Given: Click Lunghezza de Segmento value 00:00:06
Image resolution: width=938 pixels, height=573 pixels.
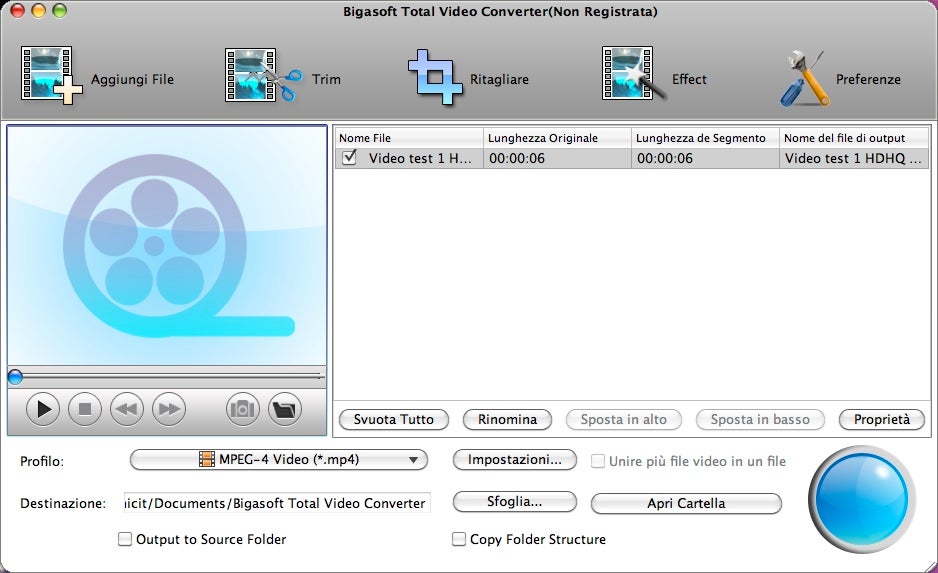Looking at the screenshot, I should pos(665,158).
